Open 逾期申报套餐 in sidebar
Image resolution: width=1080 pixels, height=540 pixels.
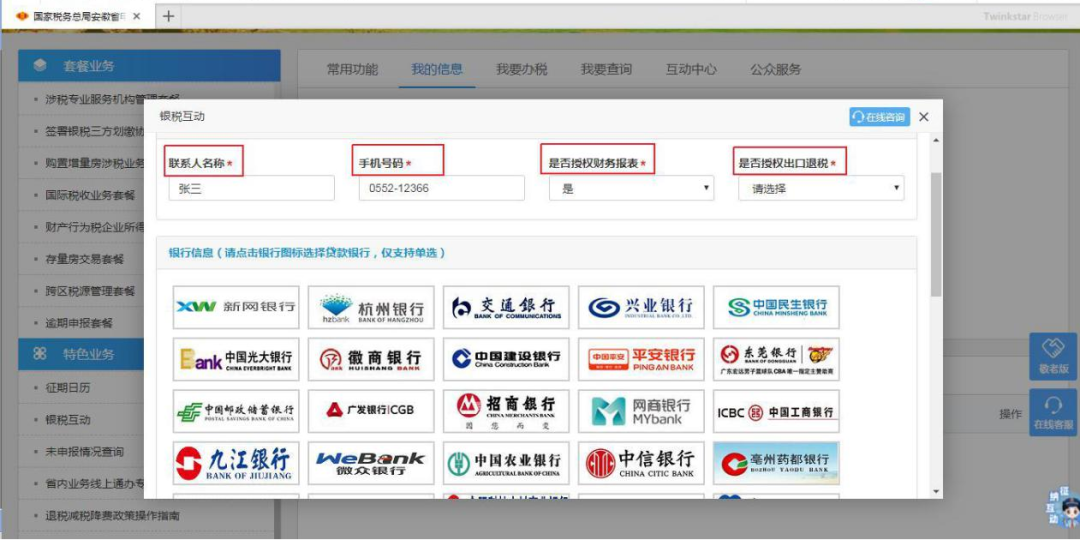click(79, 322)
